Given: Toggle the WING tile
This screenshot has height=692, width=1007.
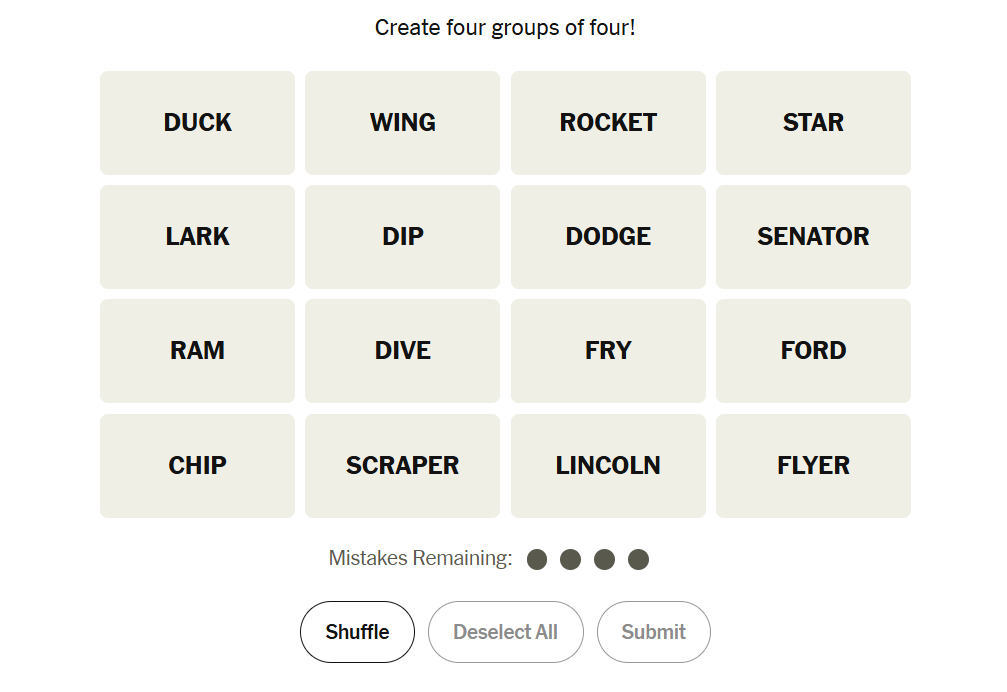Looking at the screenshot, I should coord(402,123).
